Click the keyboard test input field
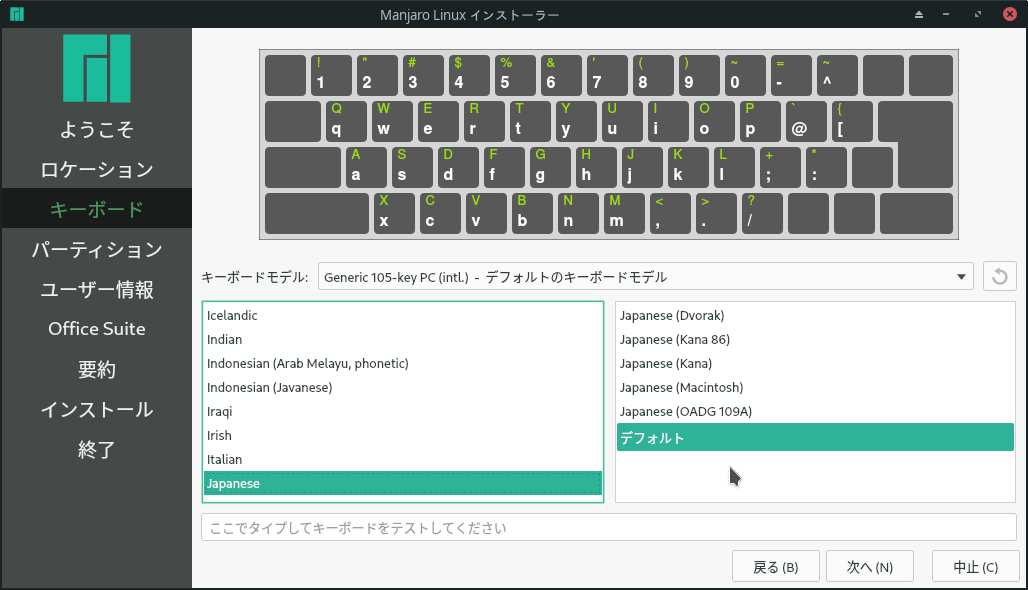This screenshot has height=590, width=1028. tap(608, 528)
